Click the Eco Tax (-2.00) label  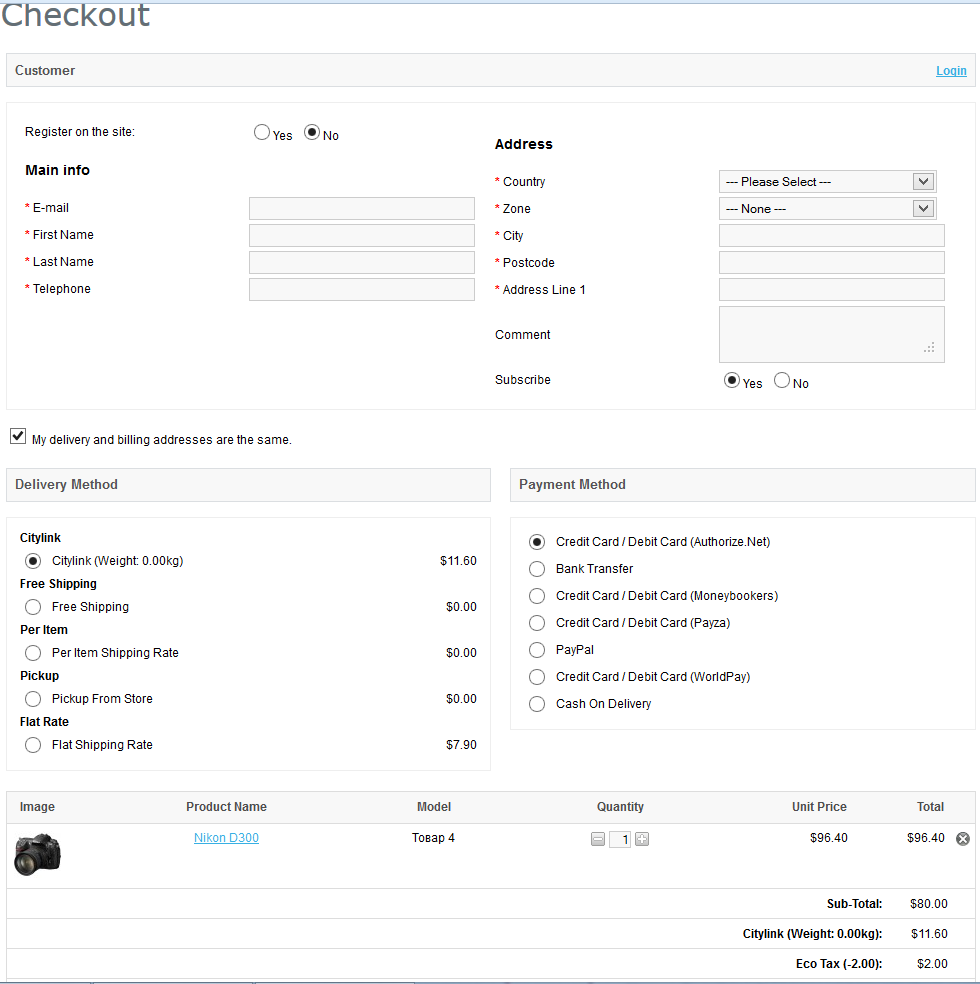pyautogui.click(x=839, y=963)
